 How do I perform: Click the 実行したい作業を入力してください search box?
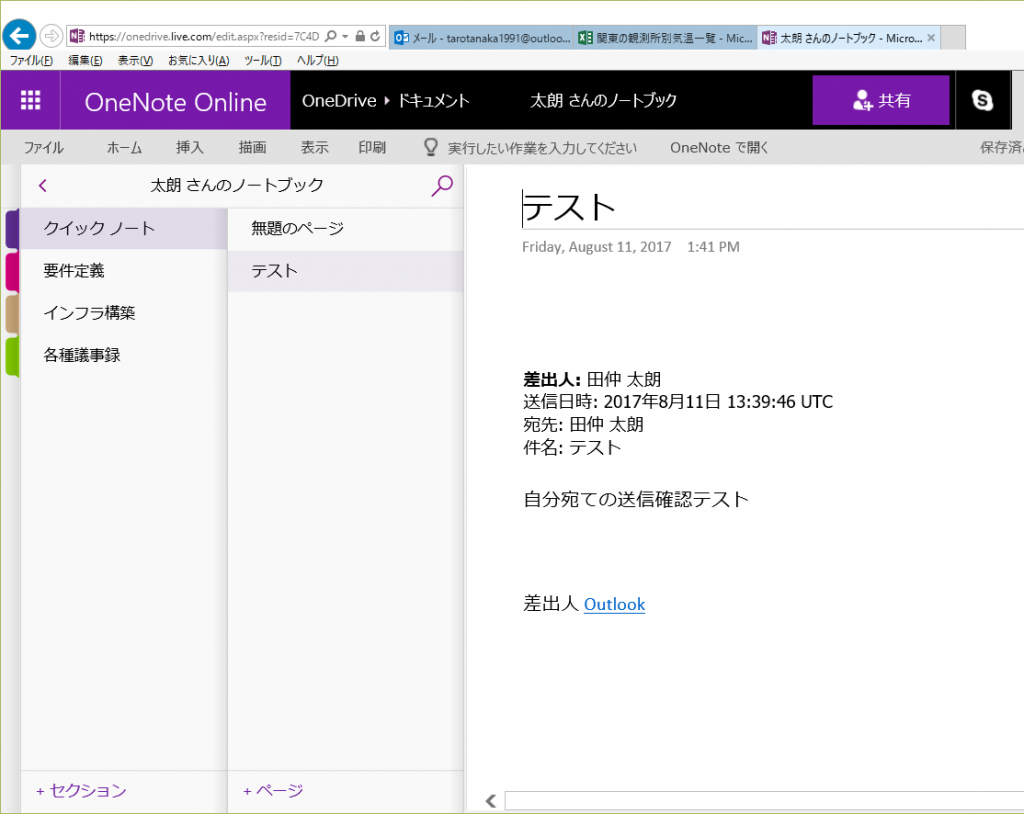[541, 148]
